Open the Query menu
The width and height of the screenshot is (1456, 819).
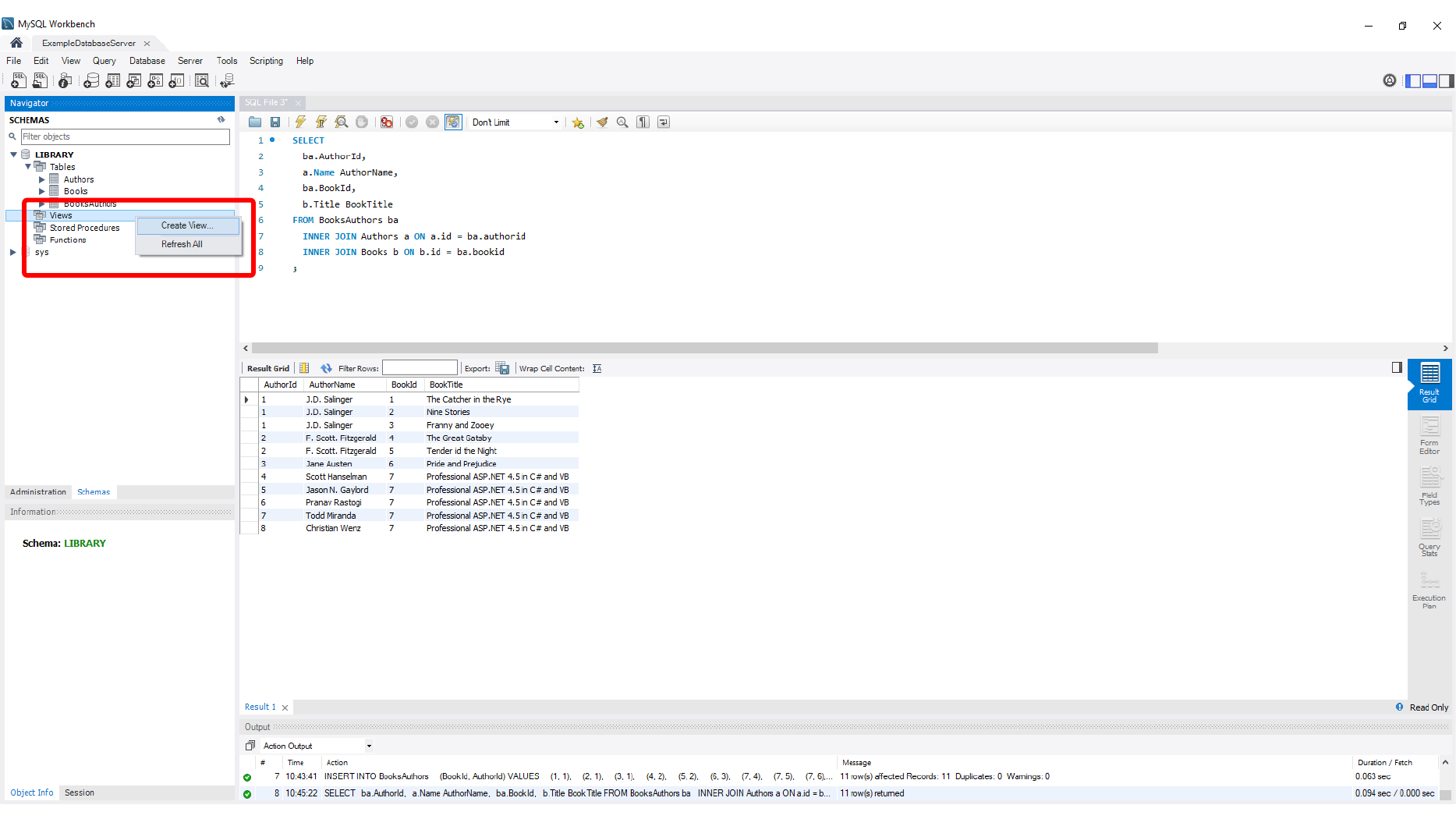pyautogui.click(x=104, y=61)
